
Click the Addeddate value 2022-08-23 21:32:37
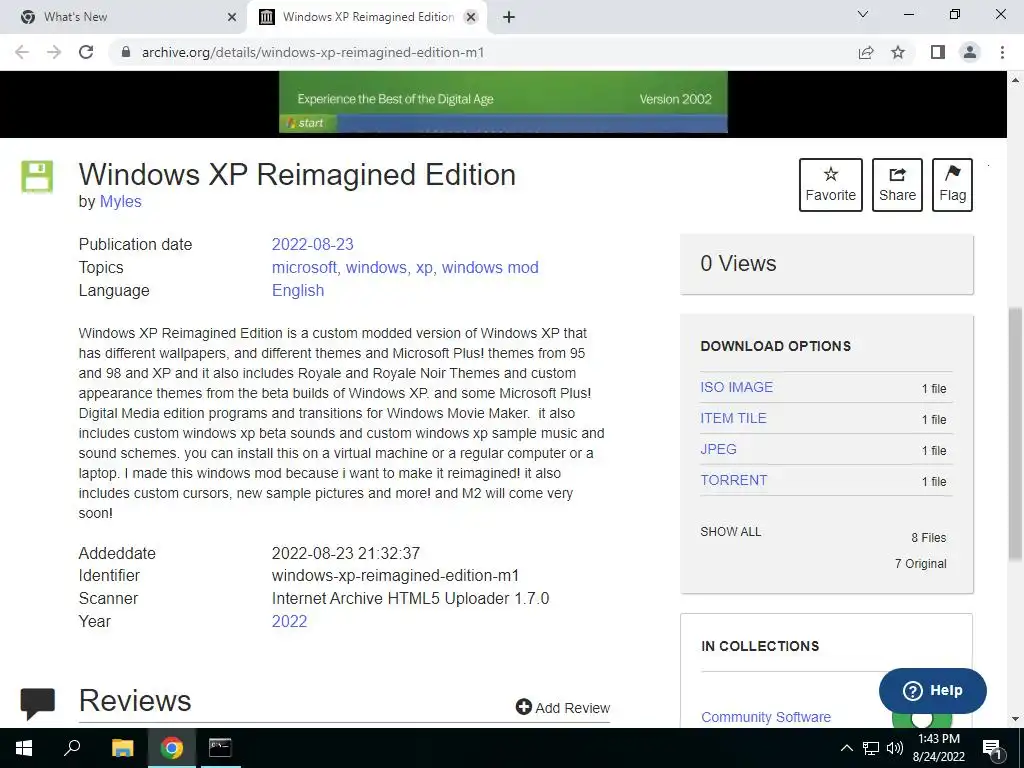pos(345,553)
